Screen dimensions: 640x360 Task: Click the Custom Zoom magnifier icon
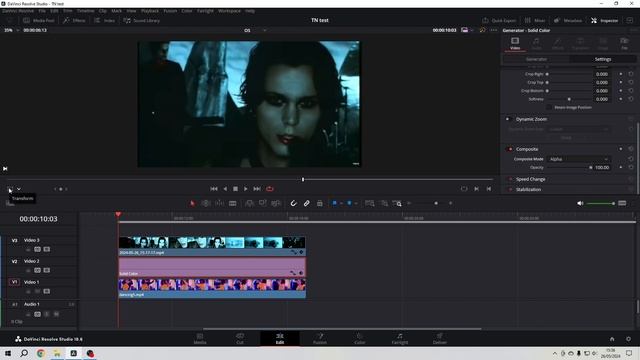tap(397, 203)
